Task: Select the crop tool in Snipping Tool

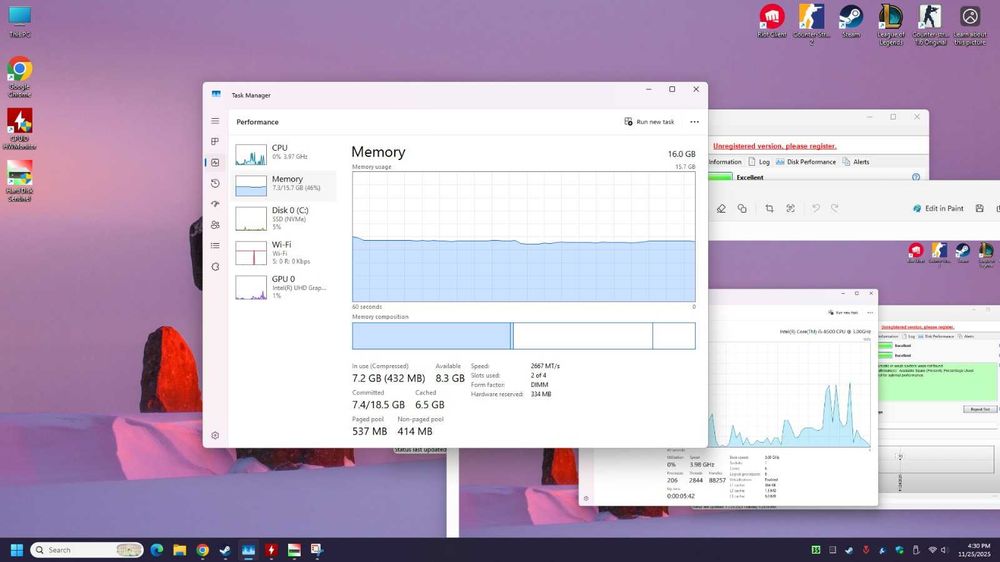Action: coord(769,209)
